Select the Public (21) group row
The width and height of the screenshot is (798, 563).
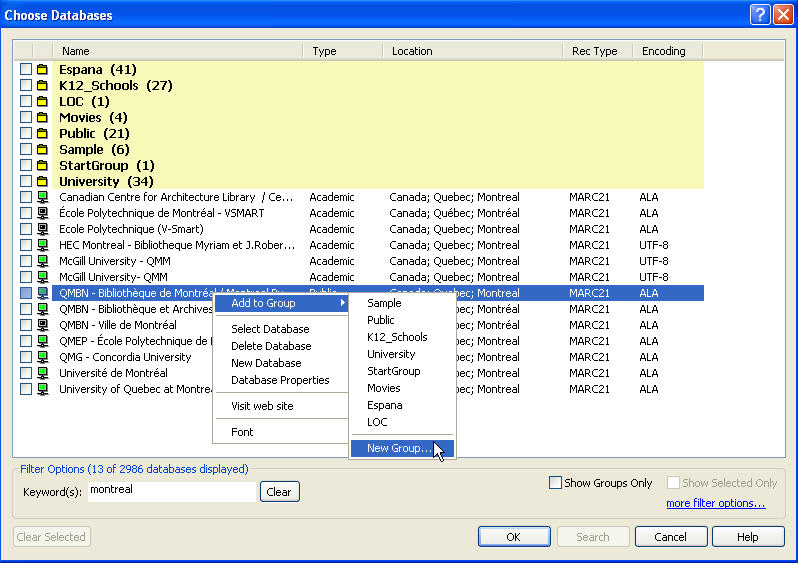pyautogui.click(x=378, y=133)
